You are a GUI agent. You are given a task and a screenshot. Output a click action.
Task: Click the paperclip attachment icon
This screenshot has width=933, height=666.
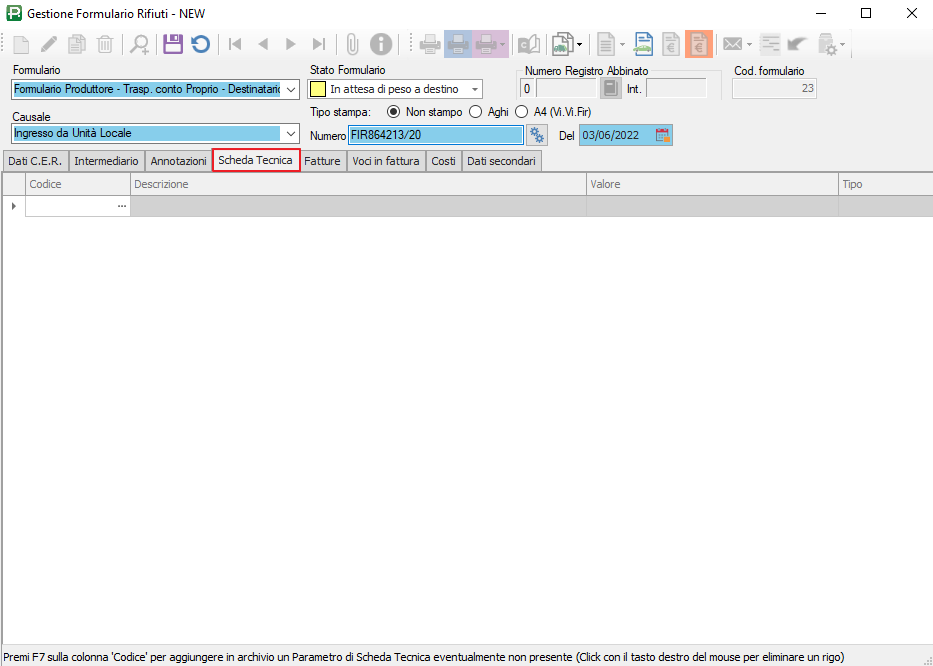coord(352,44)
